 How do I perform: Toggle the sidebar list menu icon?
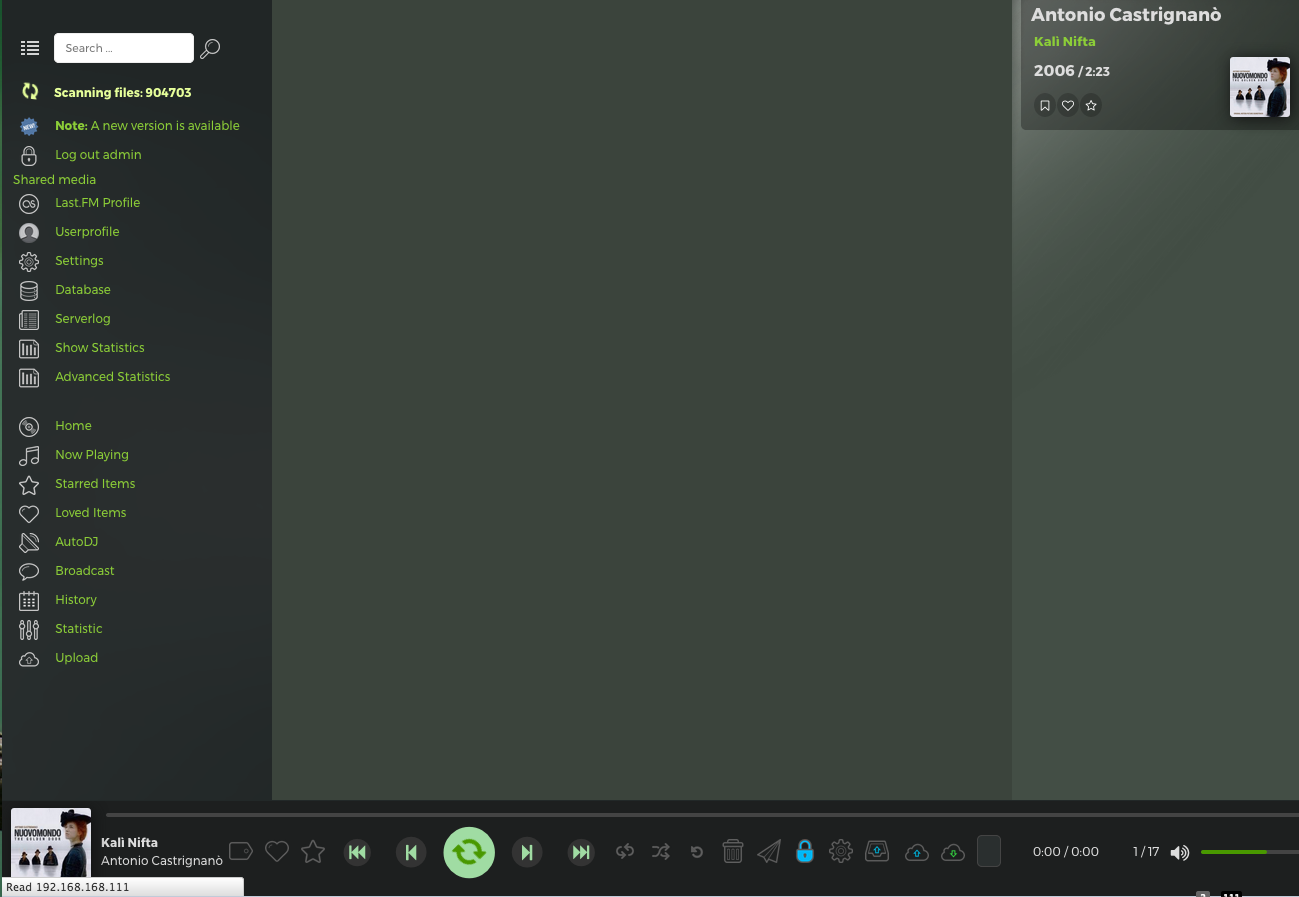coord(30,48)
